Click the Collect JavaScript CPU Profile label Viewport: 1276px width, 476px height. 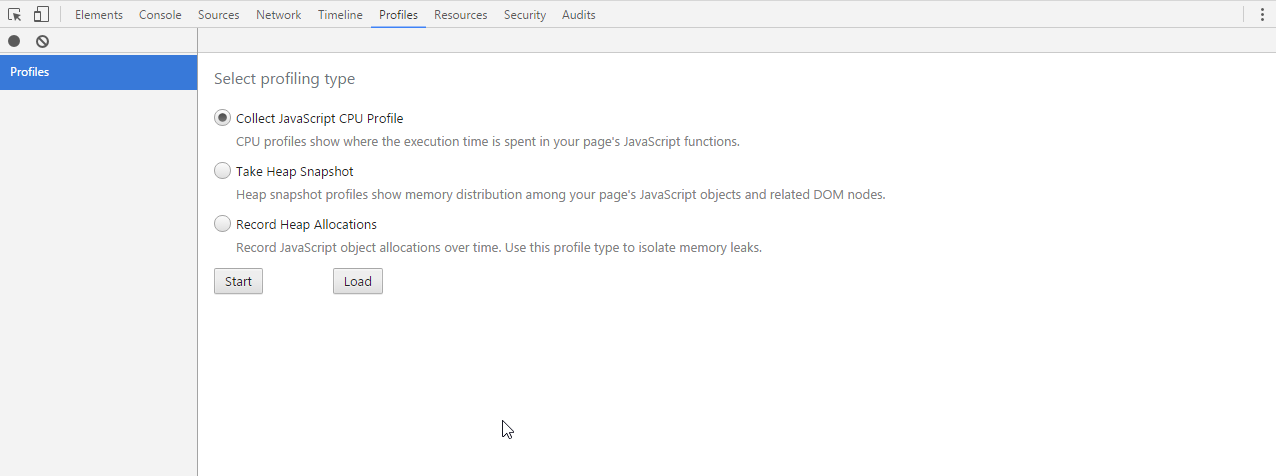(x=319, y=118)
